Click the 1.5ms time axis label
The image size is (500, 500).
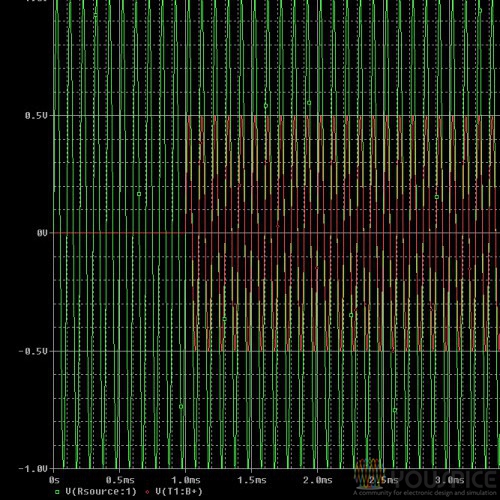[x=252, y=480]
